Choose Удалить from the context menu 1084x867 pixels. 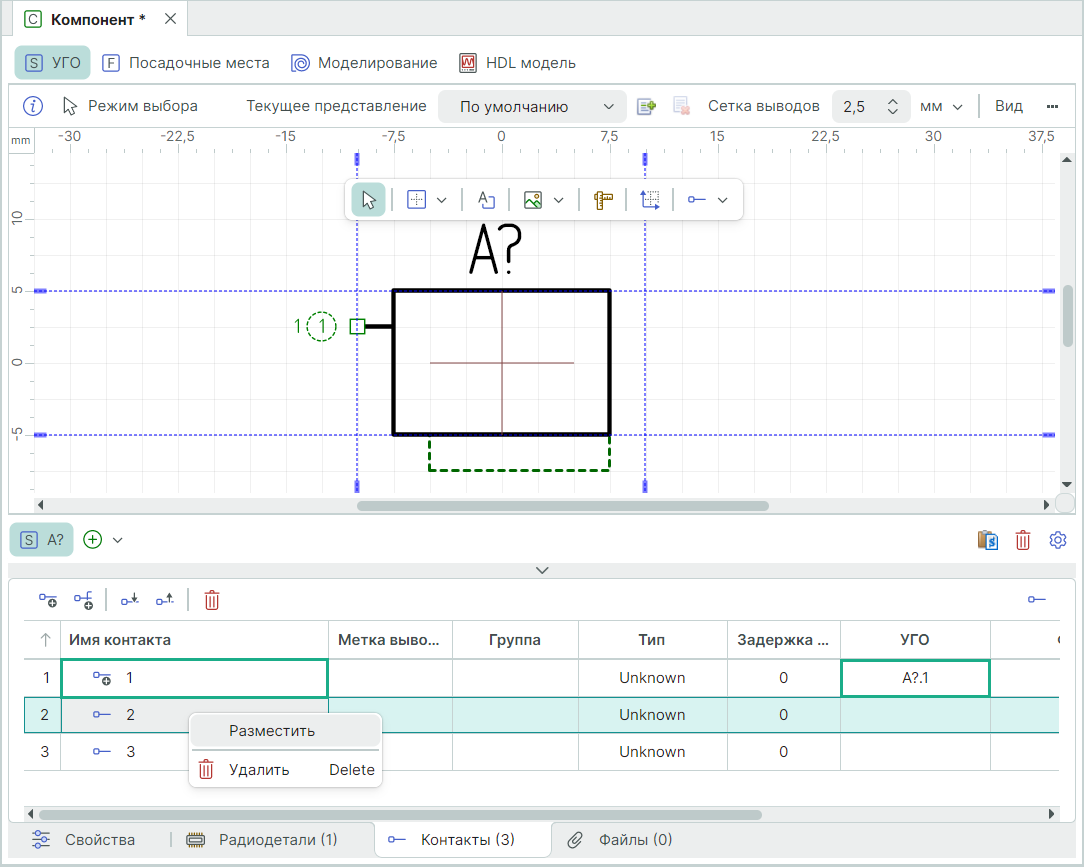pos(259,770)
